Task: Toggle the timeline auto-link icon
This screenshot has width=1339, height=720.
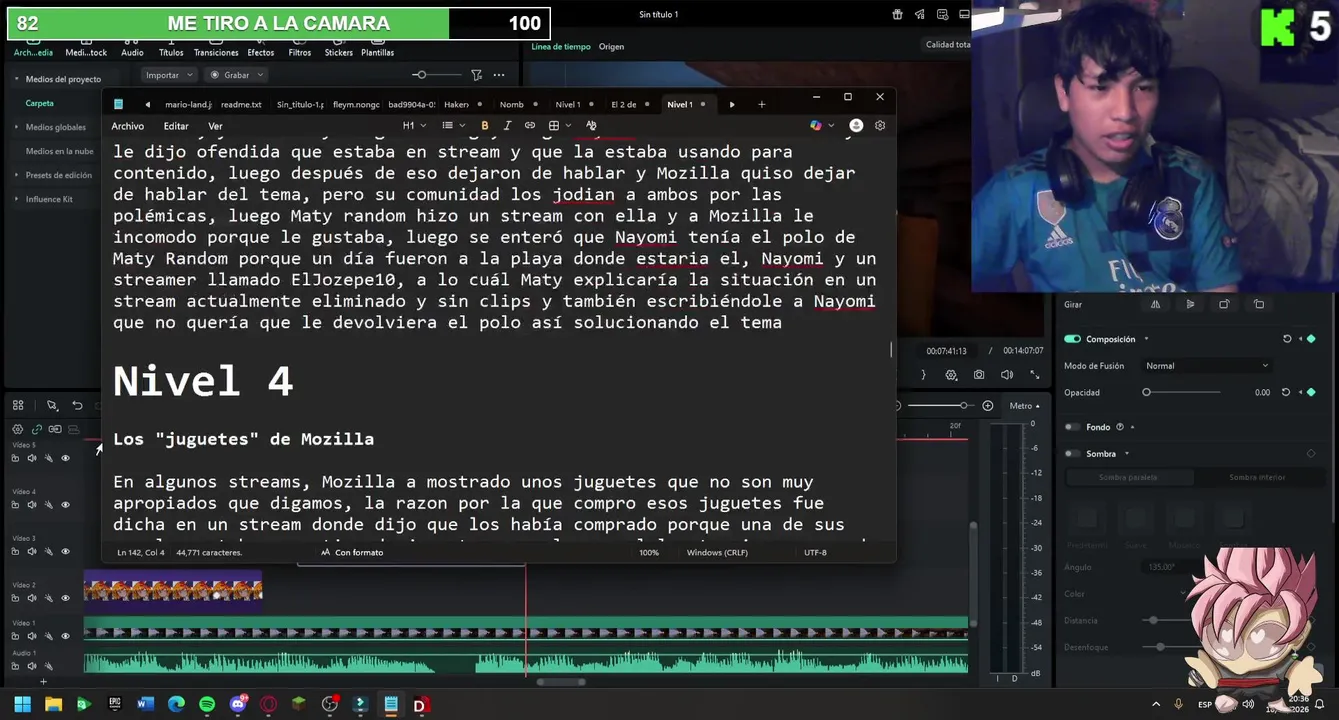Action: pyautogui.click(x=37, y=429)
